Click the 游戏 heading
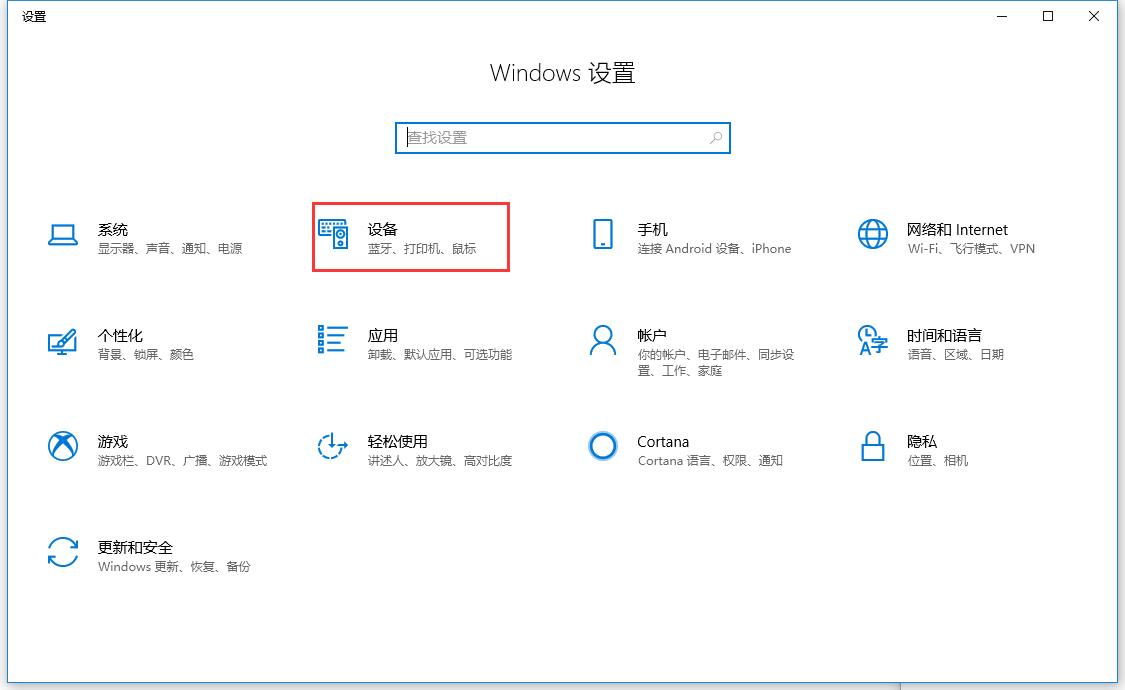The image size is (1125, 690). pyautogui.click(x=113, y=442)
